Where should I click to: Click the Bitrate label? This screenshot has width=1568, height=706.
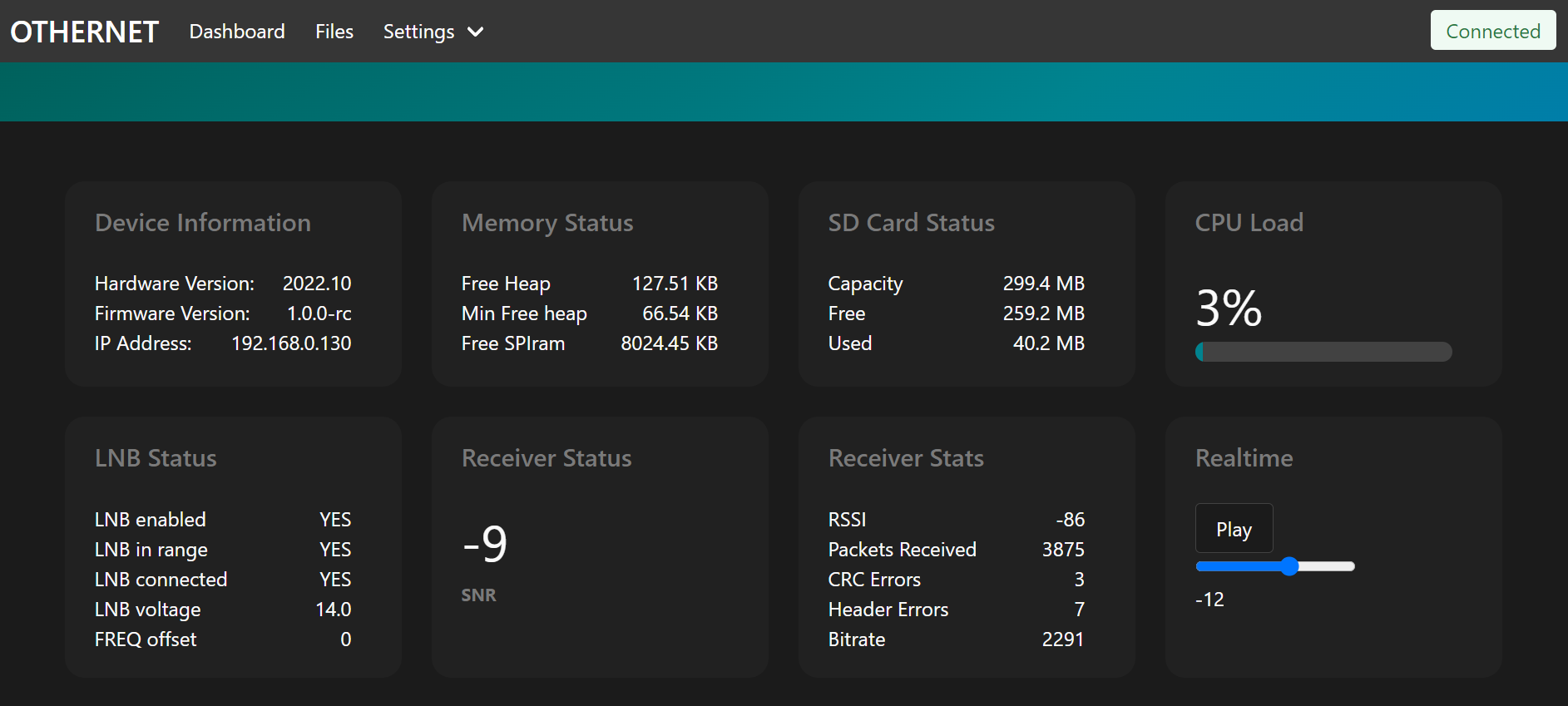point(857,639)
